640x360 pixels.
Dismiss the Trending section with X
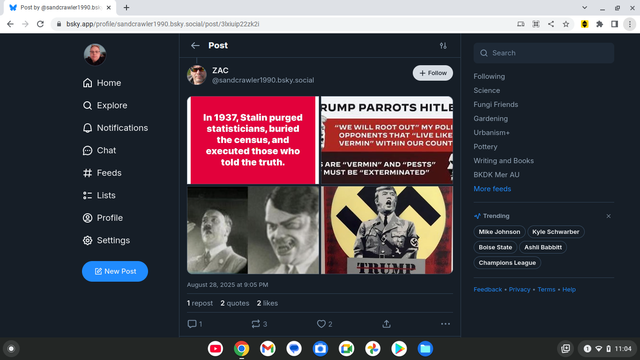609,216
